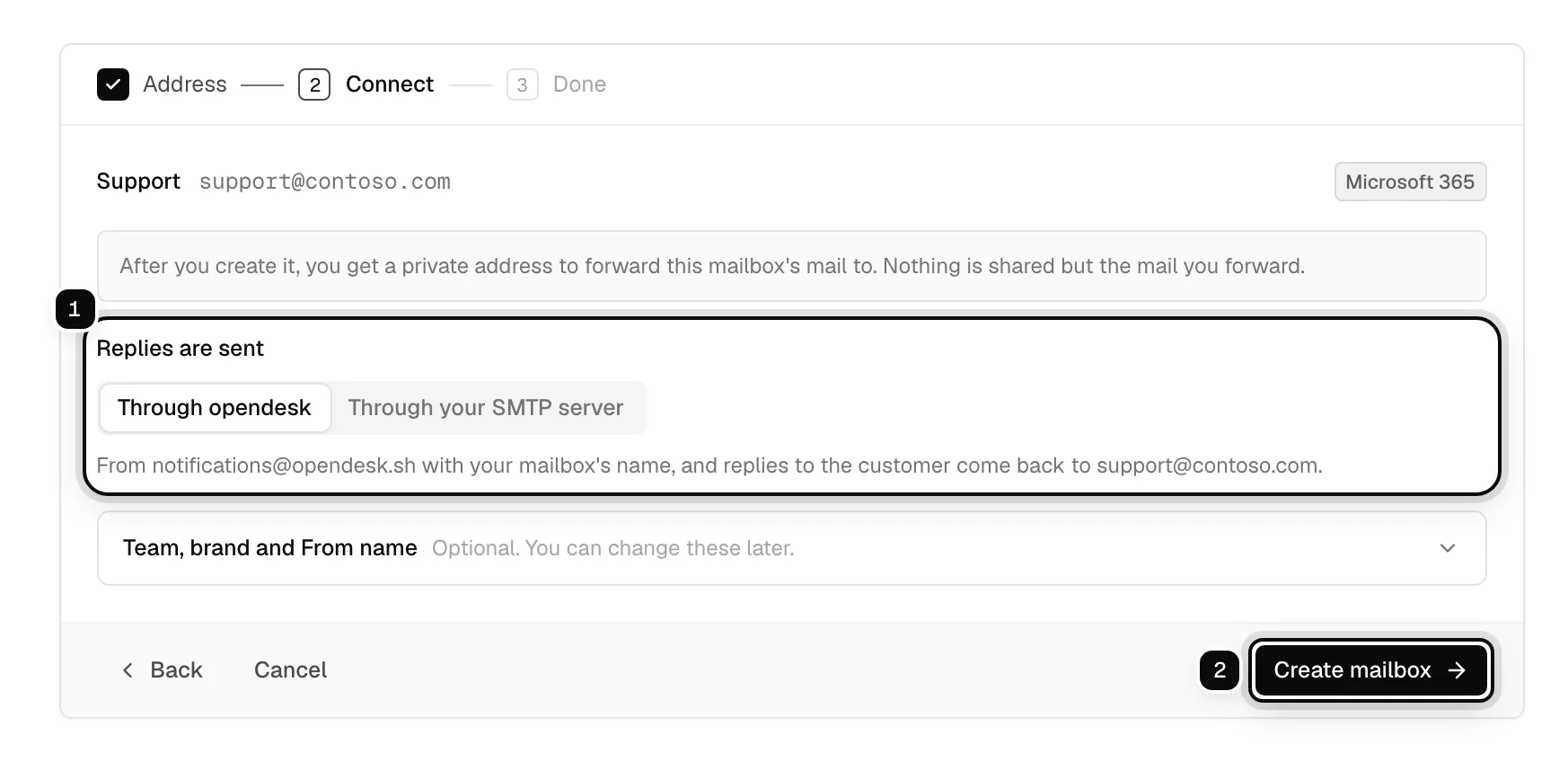The image size is (1568, 762).
Task: Click the support@contoso.com address text
Action: (x=325, y=182)
